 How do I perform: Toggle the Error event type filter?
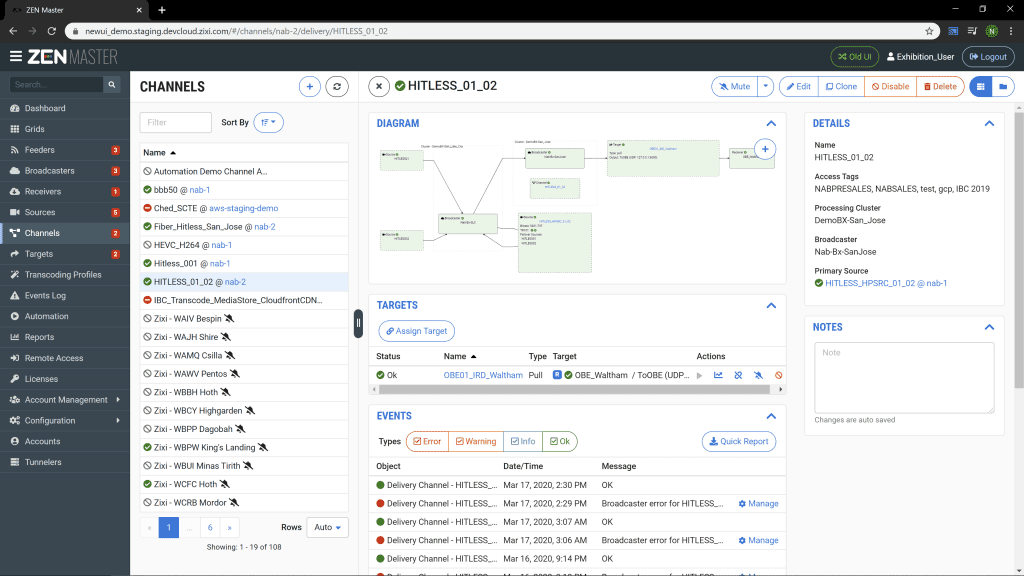click(427, 441)
